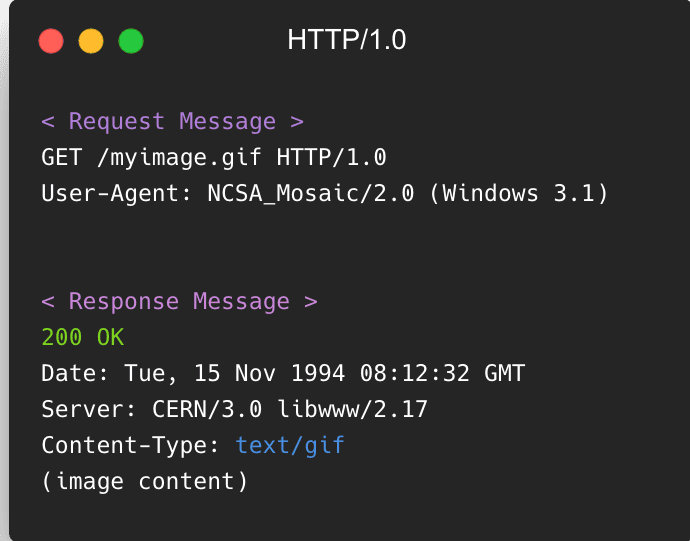Click the green 200 OK status
Viewport: 690px width, 541px height.
[83, 337]
